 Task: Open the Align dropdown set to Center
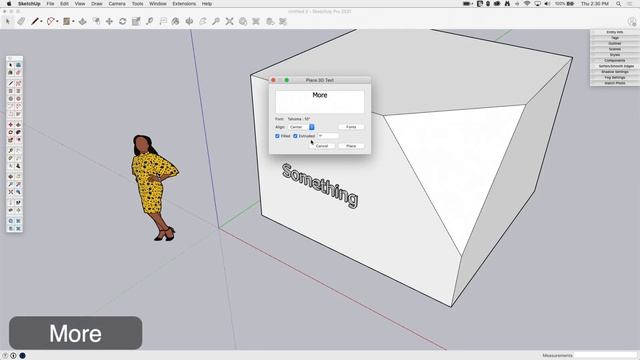[301, 127]
